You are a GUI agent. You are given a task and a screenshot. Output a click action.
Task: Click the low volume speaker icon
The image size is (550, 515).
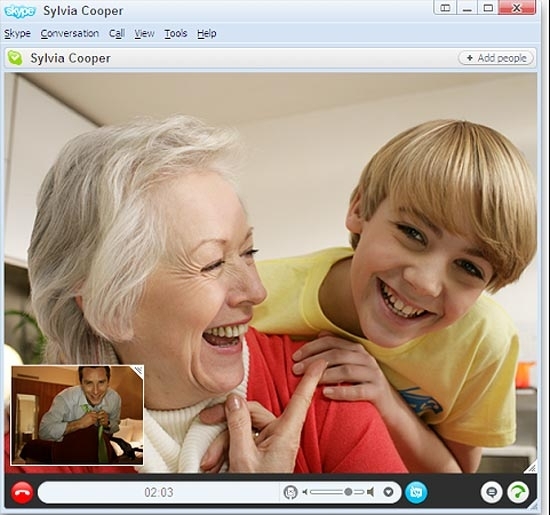pyautogui.click(x=305, y=492)
